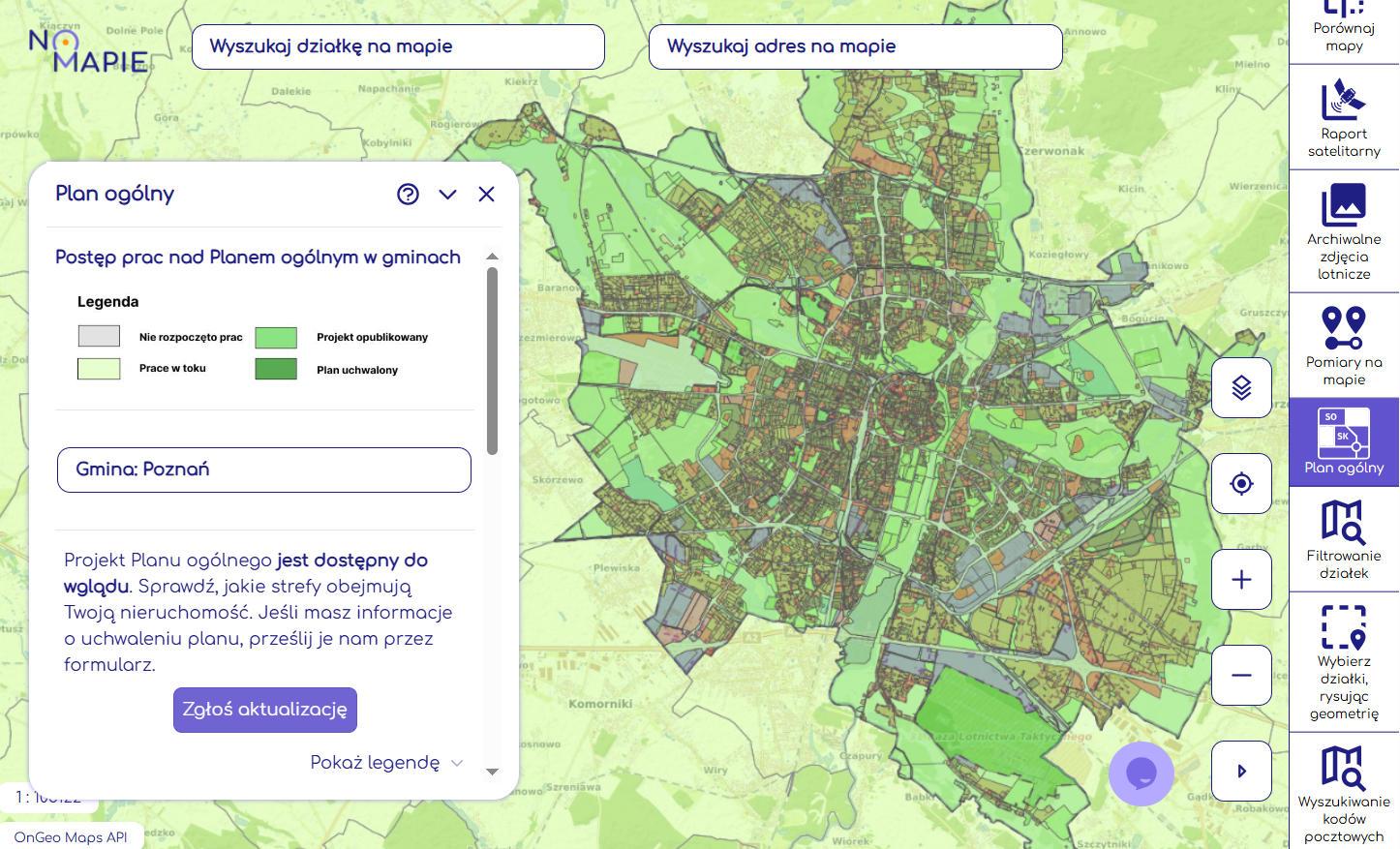Viewport: 1400px width, 849px height.
Task: Open the Filtrowanie działek tool
Action: (x=1344, y=539)
